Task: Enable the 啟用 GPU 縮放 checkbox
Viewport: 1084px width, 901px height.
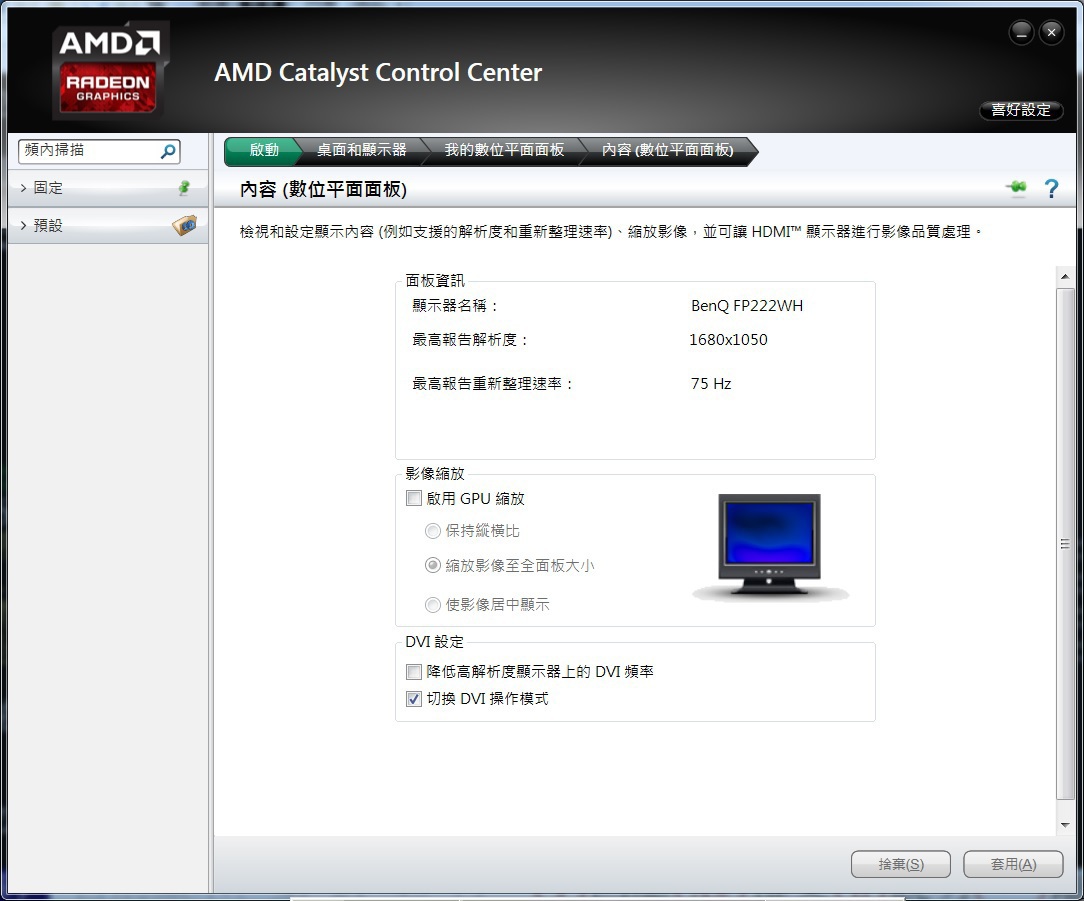Action: (x=414, y=499)
